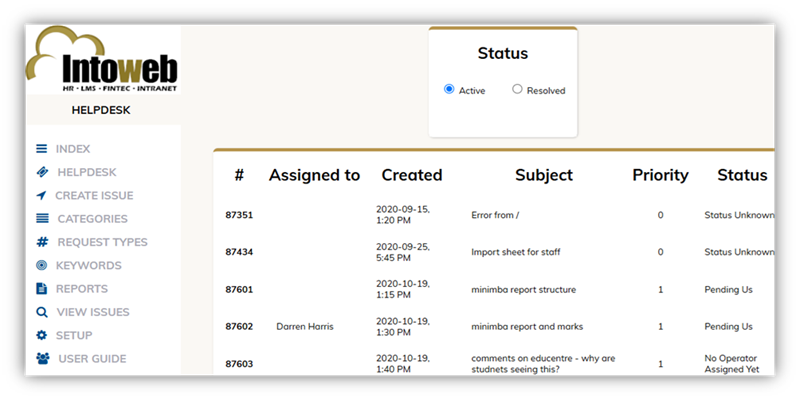The height and width of the screenshot is (400, 800).
Task: Click 'Status Unknown' for issue 87351
Action: (739, 215)
